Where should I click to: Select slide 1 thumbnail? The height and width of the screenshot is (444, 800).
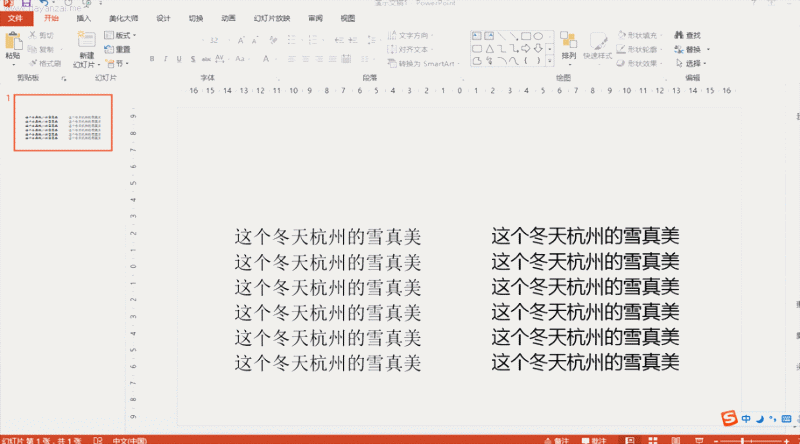pos(63,123)
